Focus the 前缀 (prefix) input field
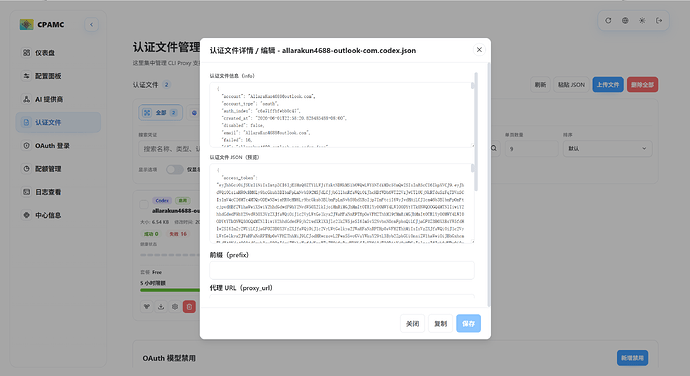This screenshot has height=376, width=690. click(342, 270)
